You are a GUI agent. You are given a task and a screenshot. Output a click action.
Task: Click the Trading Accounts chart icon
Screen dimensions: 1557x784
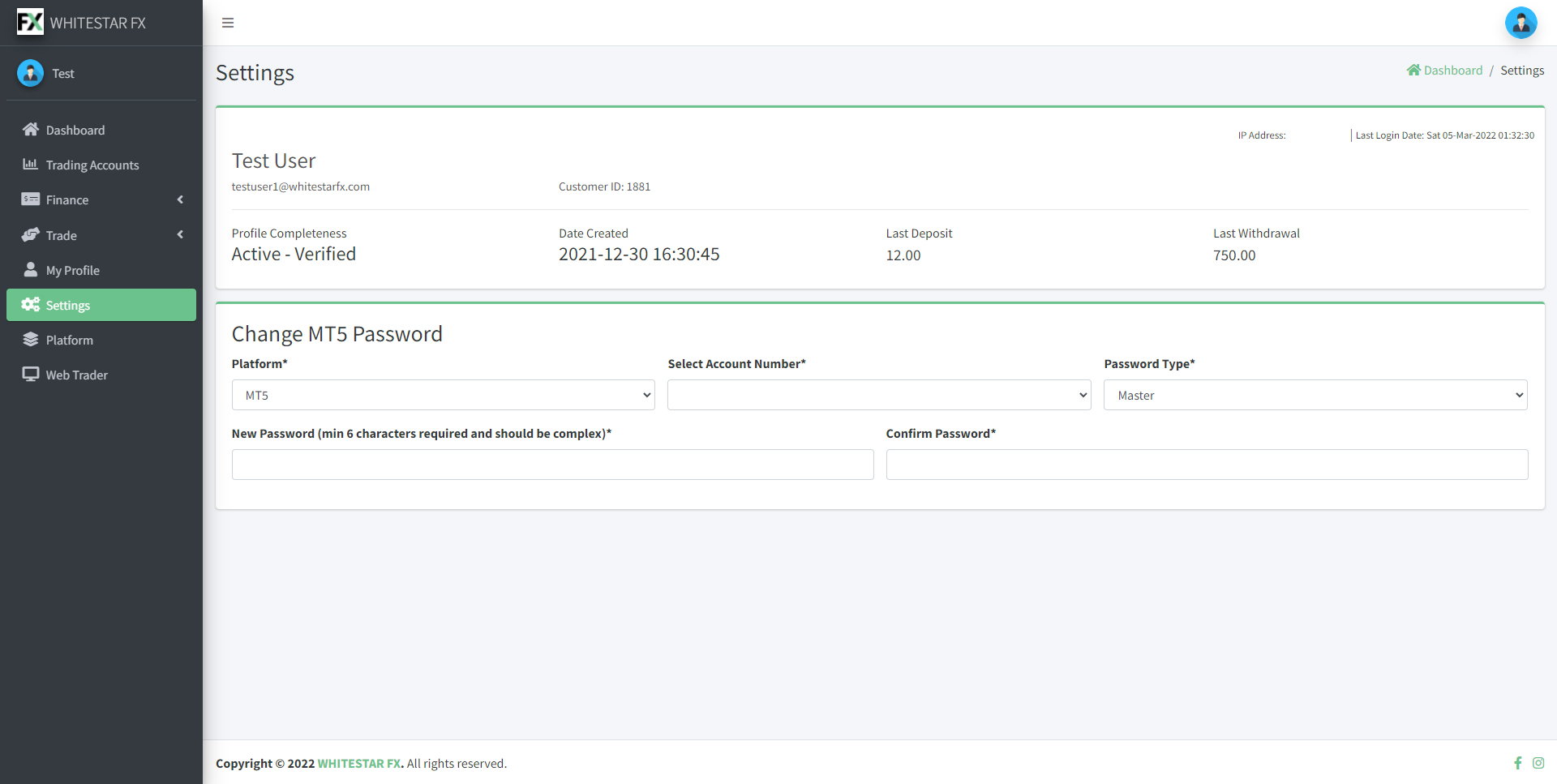click(31, 164)
